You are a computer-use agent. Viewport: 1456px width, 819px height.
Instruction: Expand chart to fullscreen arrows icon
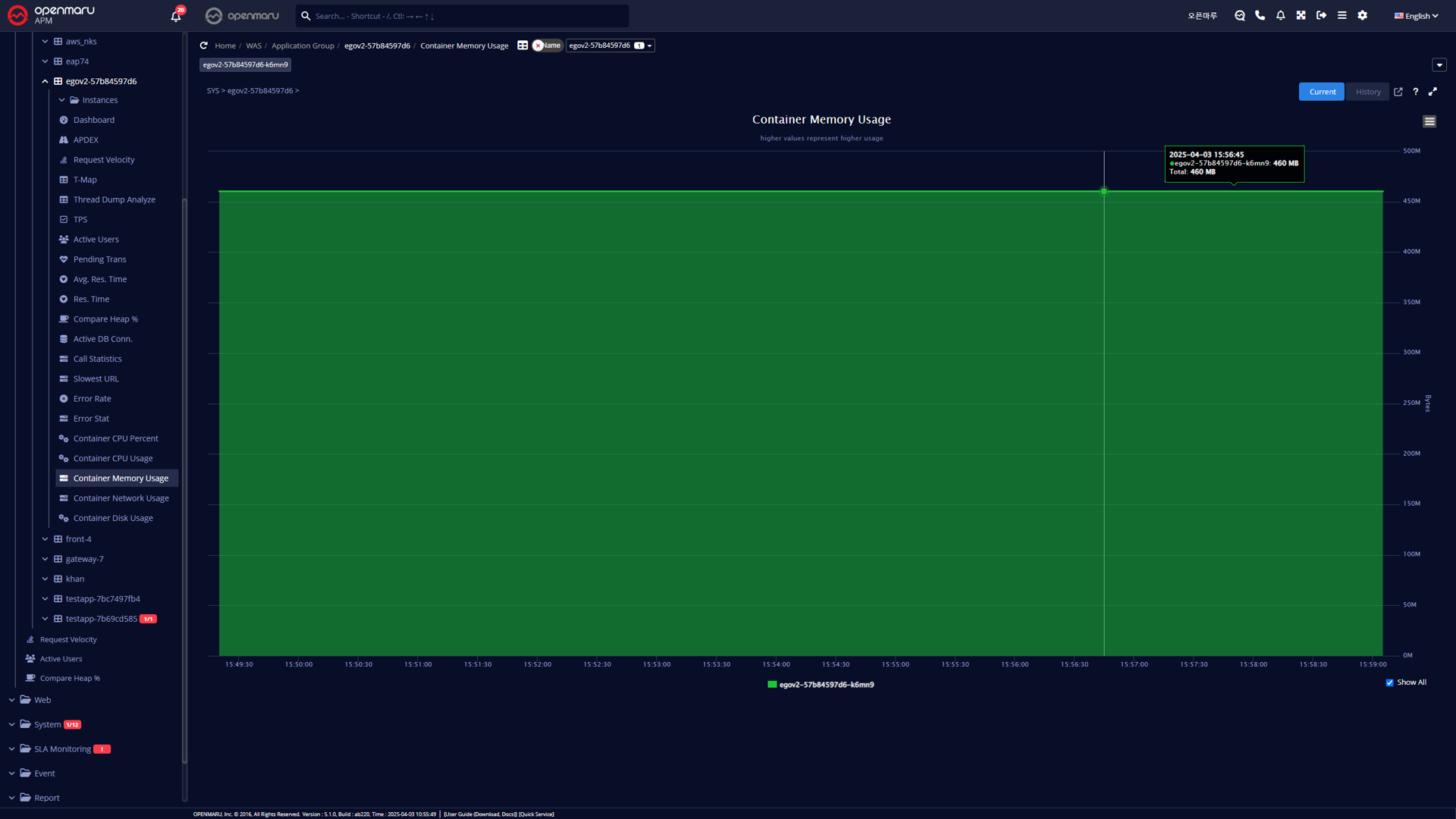coord(1432,92)
